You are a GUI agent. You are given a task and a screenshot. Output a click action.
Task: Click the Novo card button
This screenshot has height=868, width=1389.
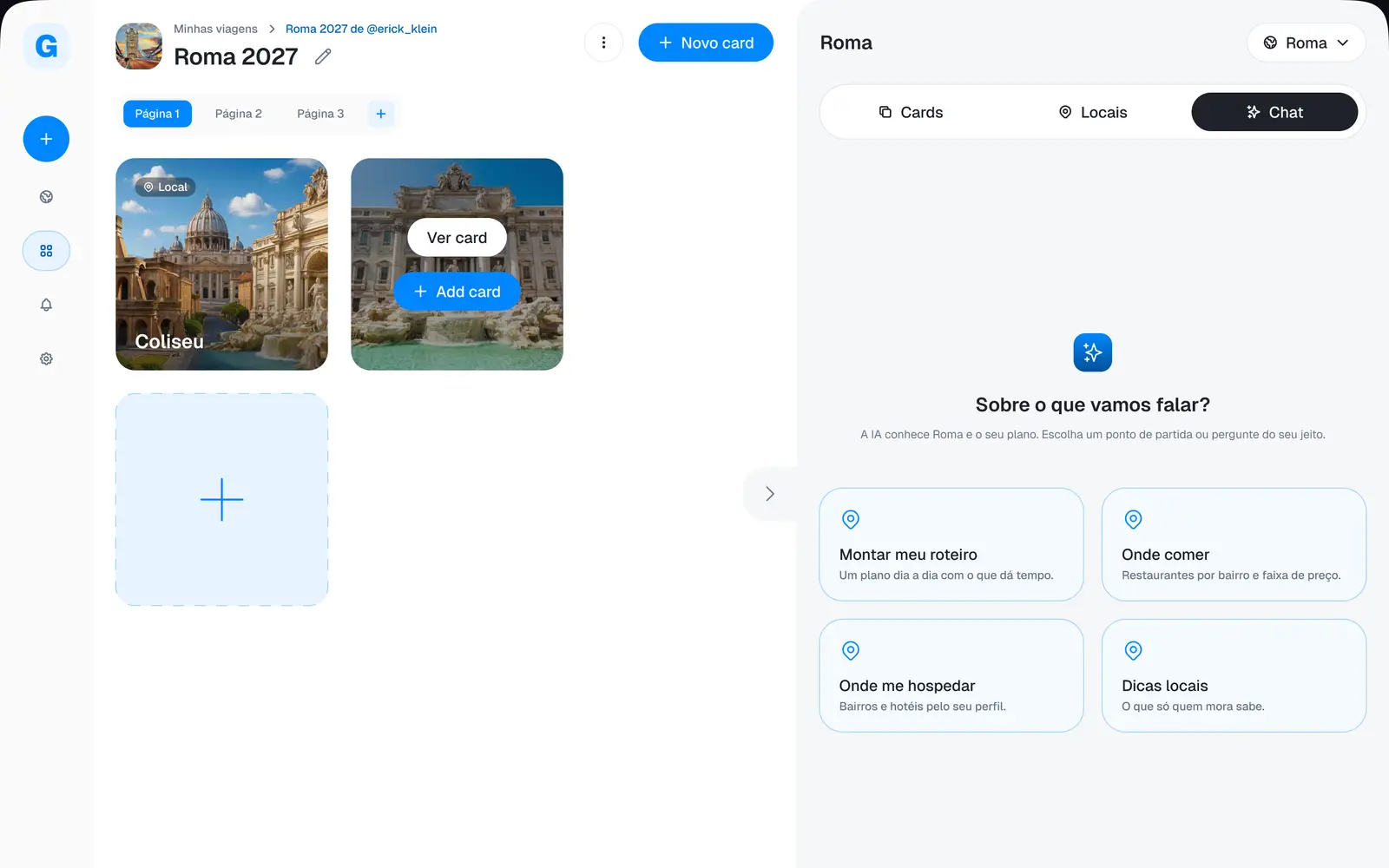pyautogui.click(x=706, y=43)
